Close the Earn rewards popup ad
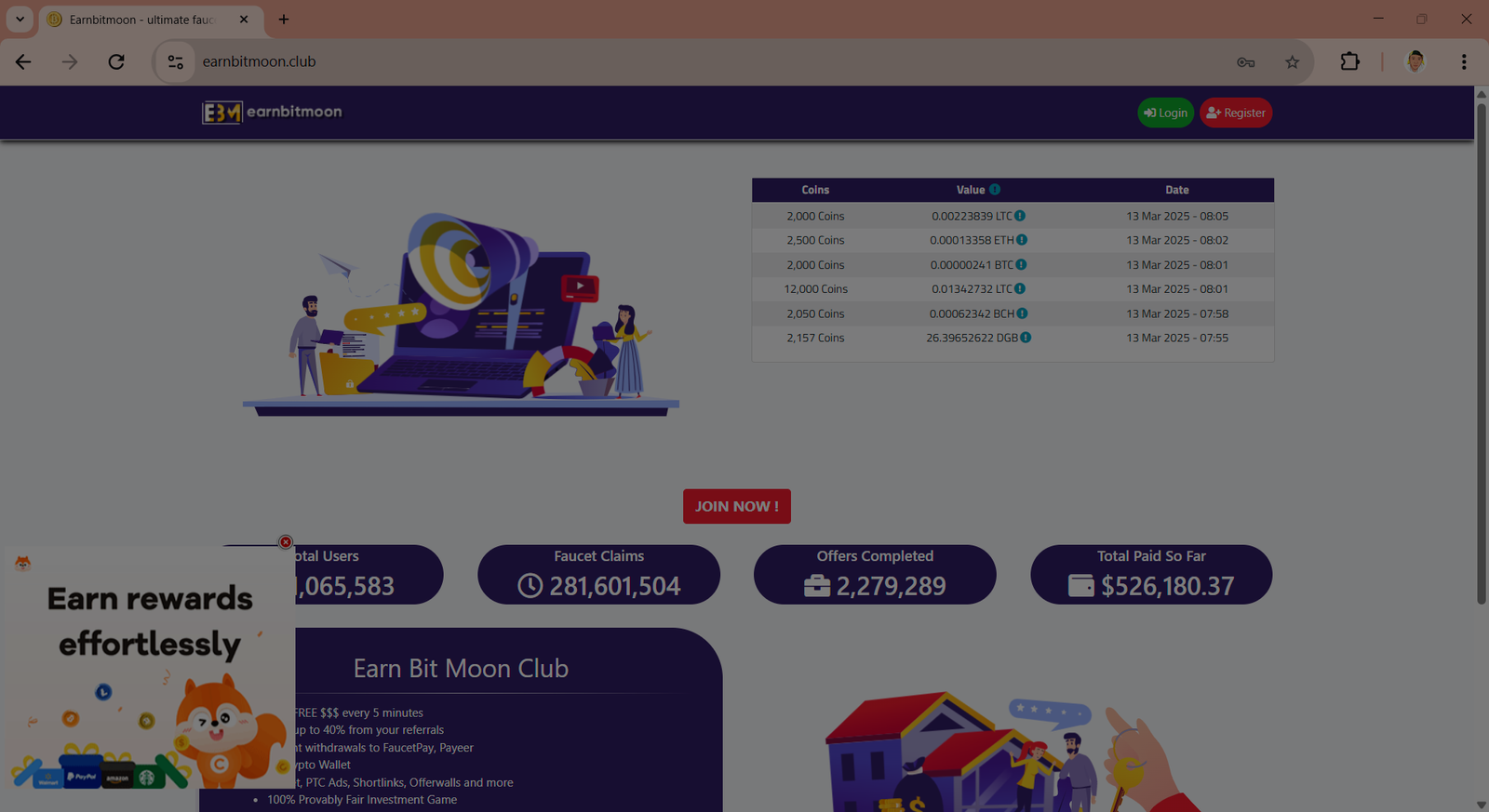1489x812 pixels. click(x=286, y=542)
